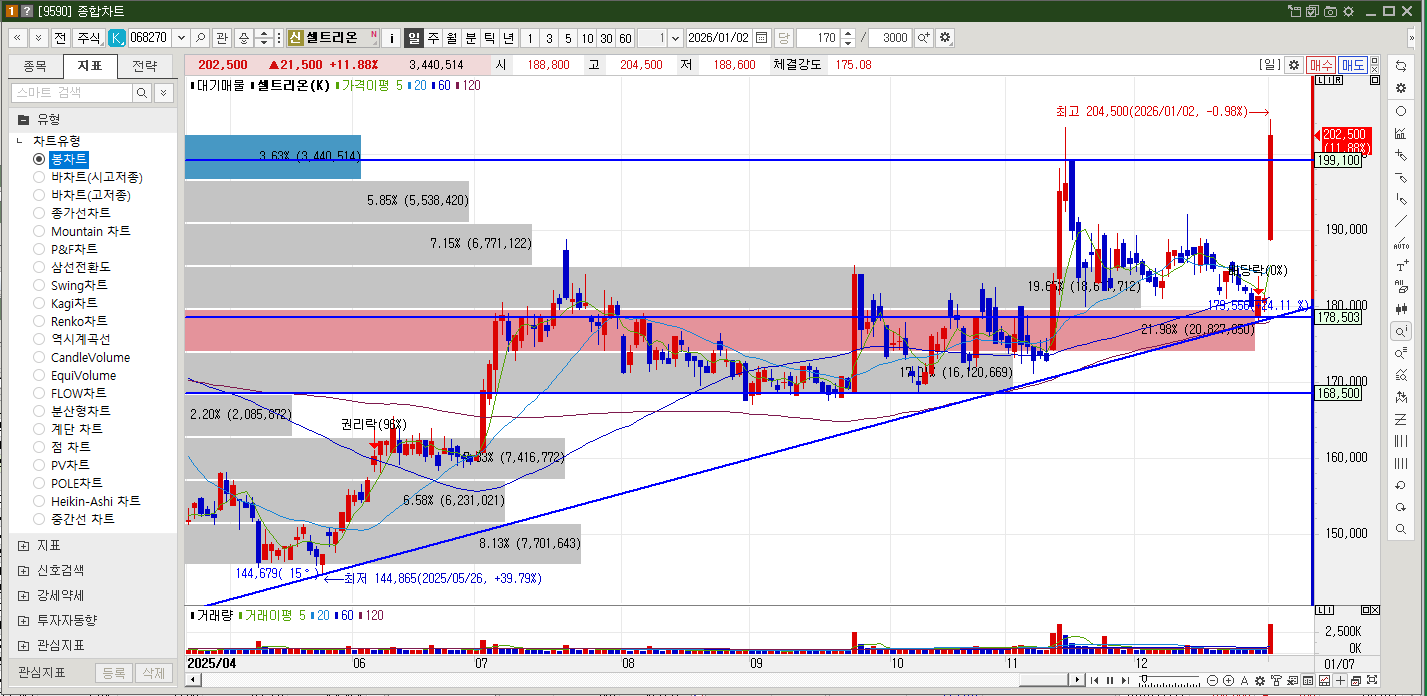This screenshot has height=696, width=1427.
Task: Select the Kagi차트 radio option
Action: pos(39,303)
